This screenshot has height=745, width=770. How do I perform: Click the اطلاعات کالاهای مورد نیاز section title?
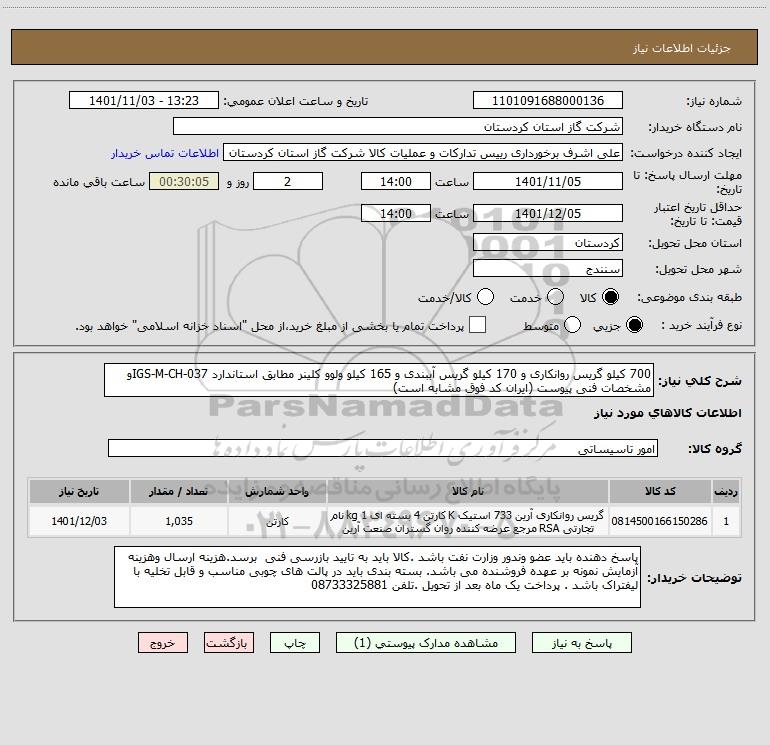667,413
